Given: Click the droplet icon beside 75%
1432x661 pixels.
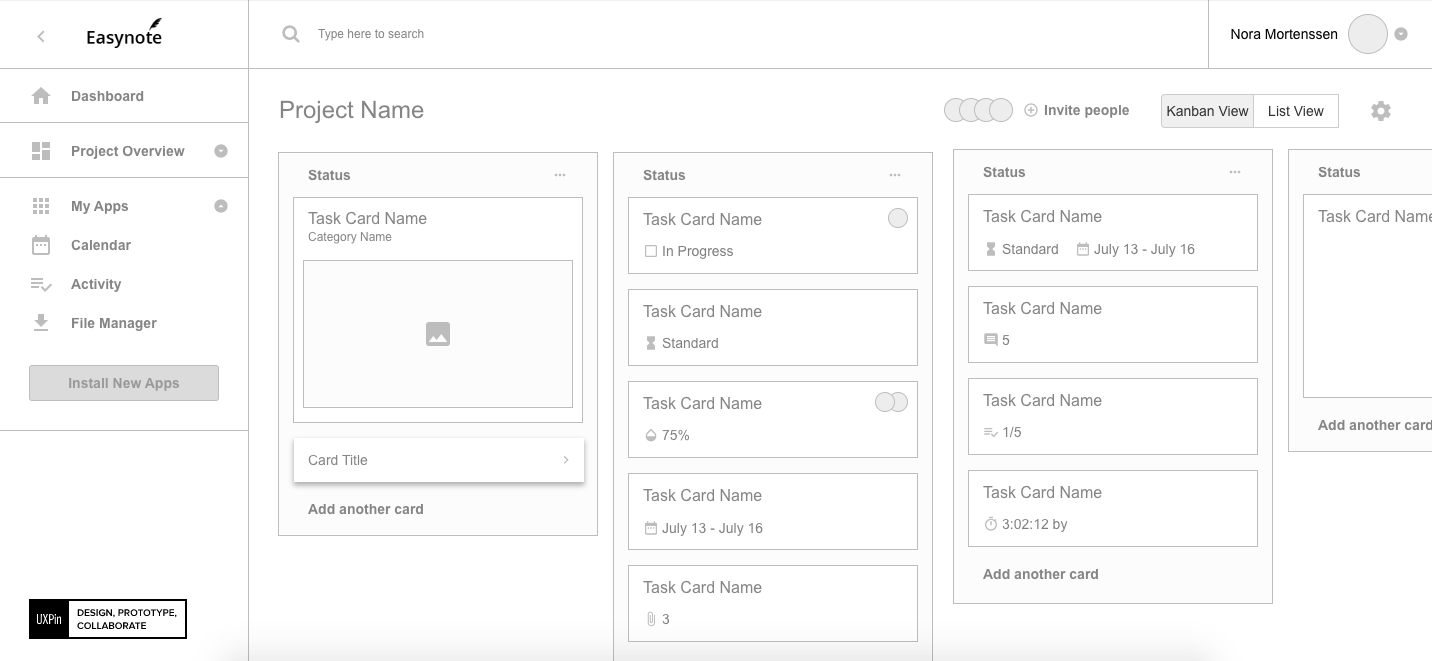Looking at the screenshot, I should (x=651, y=435).
